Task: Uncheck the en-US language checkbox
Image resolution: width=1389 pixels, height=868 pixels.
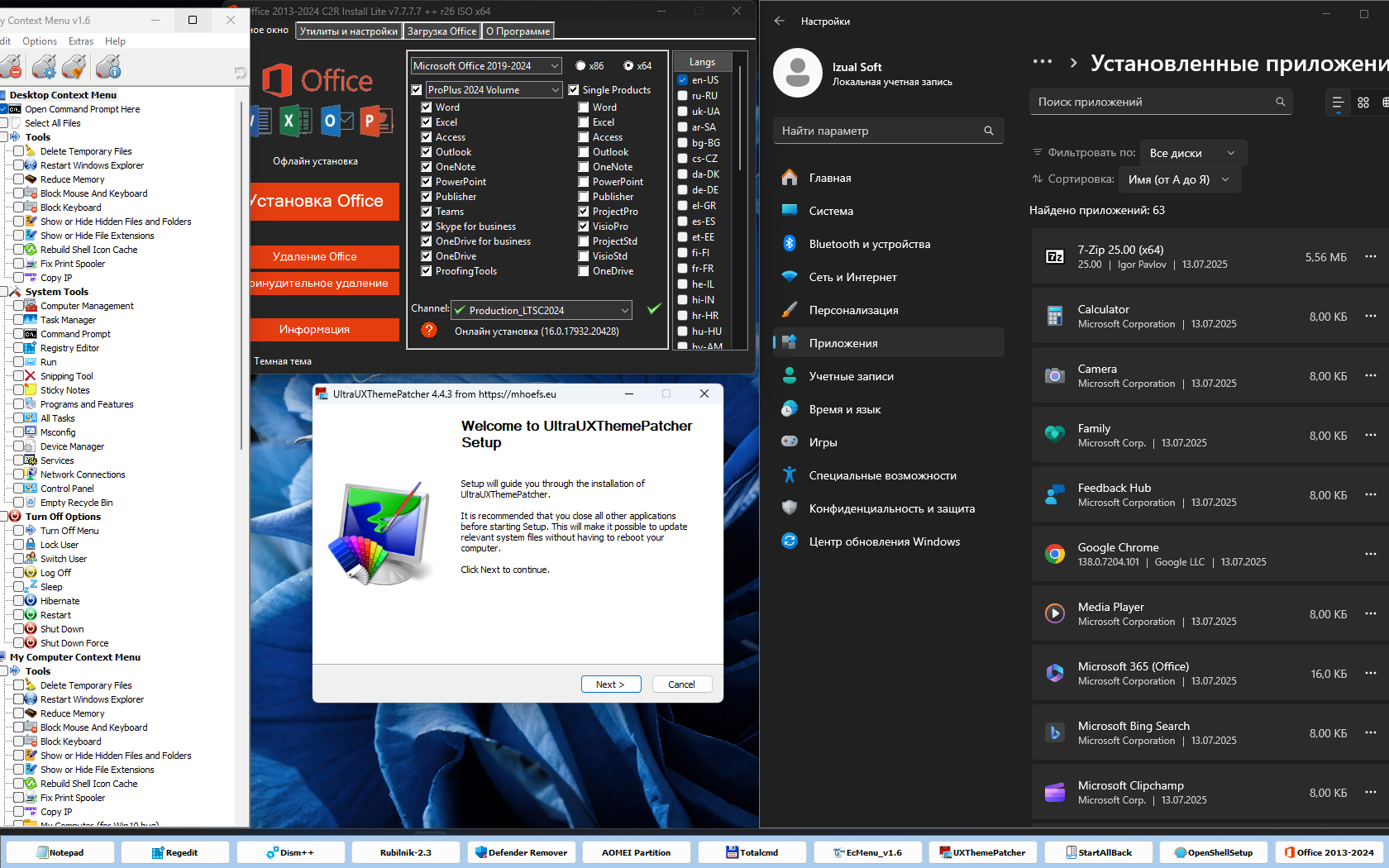Action: click(683, 80)
